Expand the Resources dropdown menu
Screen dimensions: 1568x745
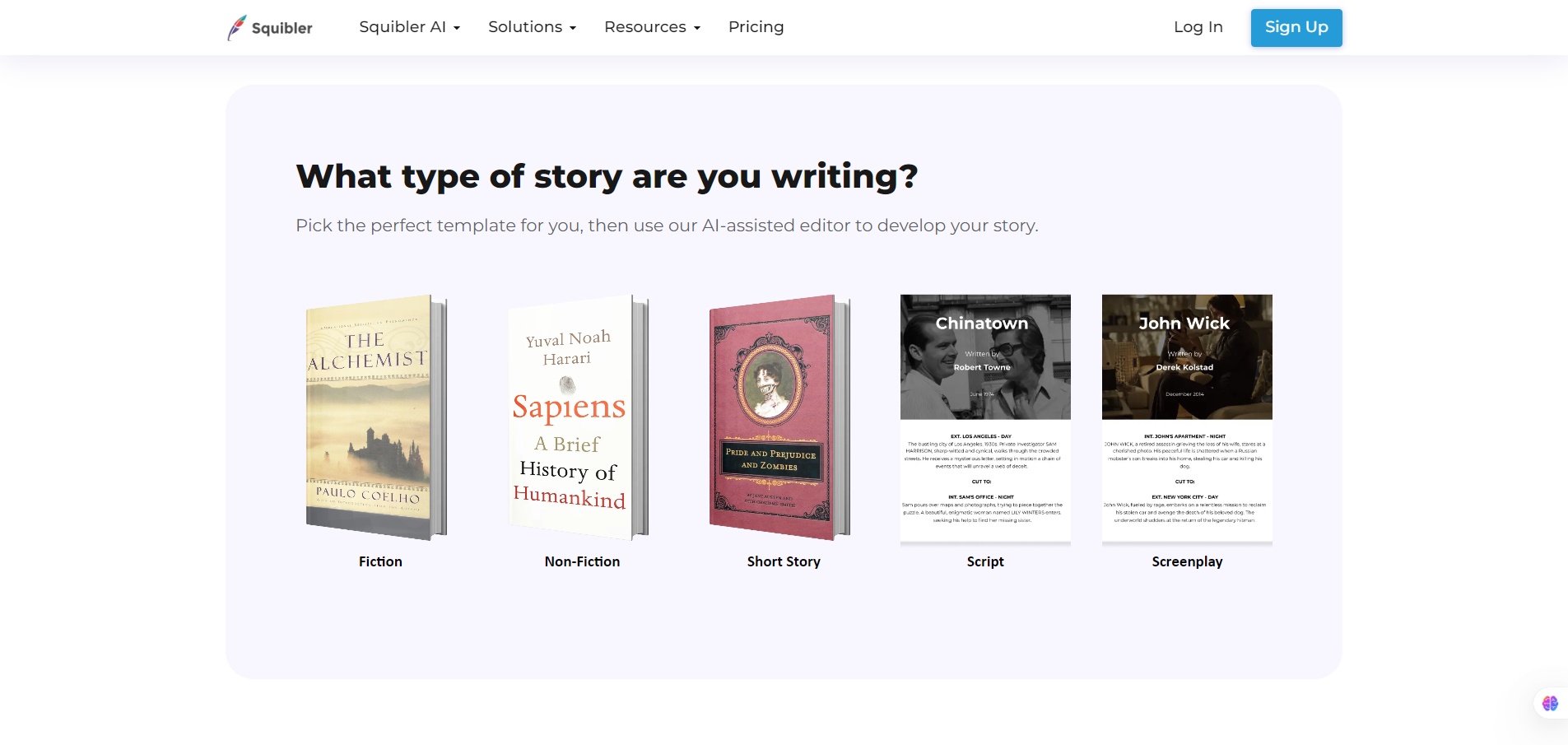pyautogui.click(x=652, y=27)
